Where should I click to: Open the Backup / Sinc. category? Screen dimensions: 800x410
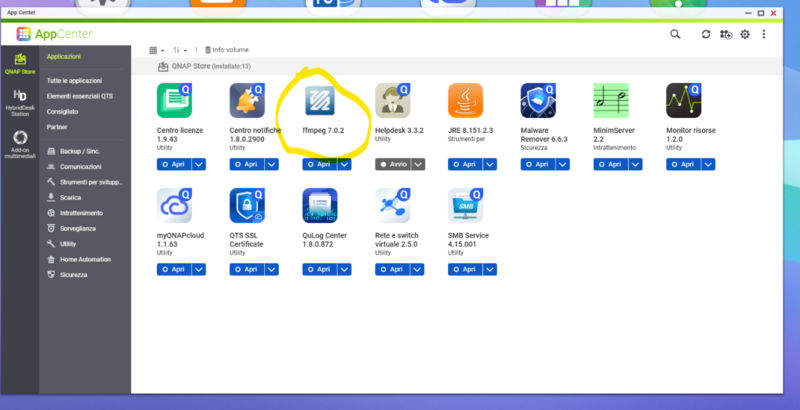(81, 152)
